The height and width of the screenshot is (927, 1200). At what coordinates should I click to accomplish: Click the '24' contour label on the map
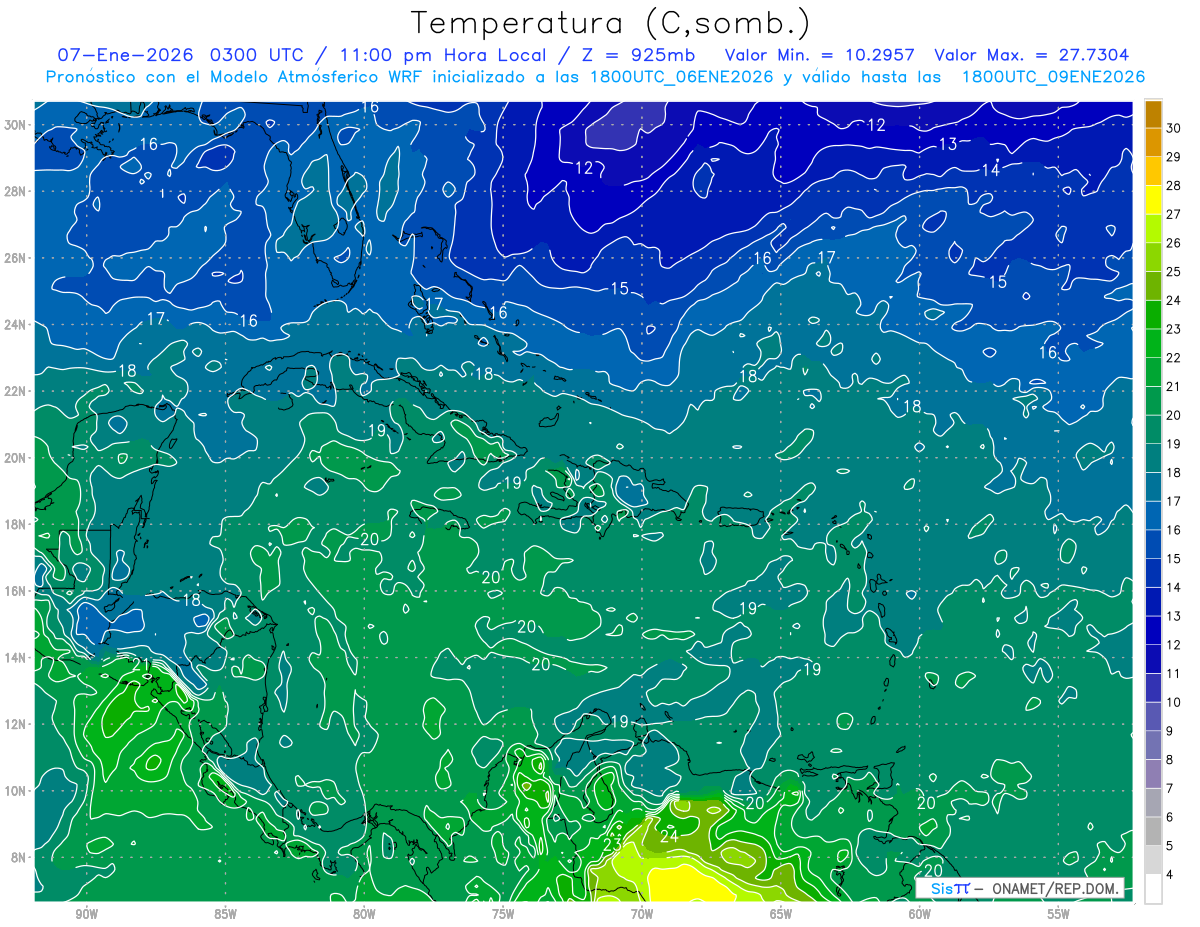[669, 836]
